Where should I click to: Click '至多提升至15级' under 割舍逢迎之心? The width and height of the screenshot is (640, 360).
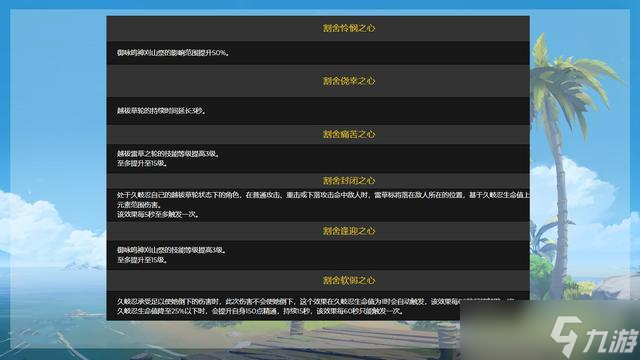point(142,260)
